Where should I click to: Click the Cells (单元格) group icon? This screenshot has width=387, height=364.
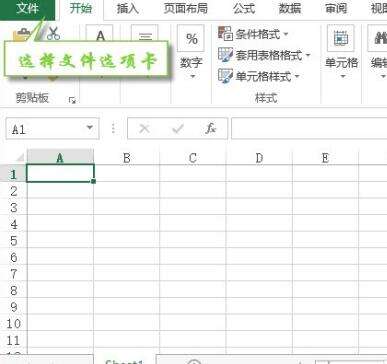341,38
